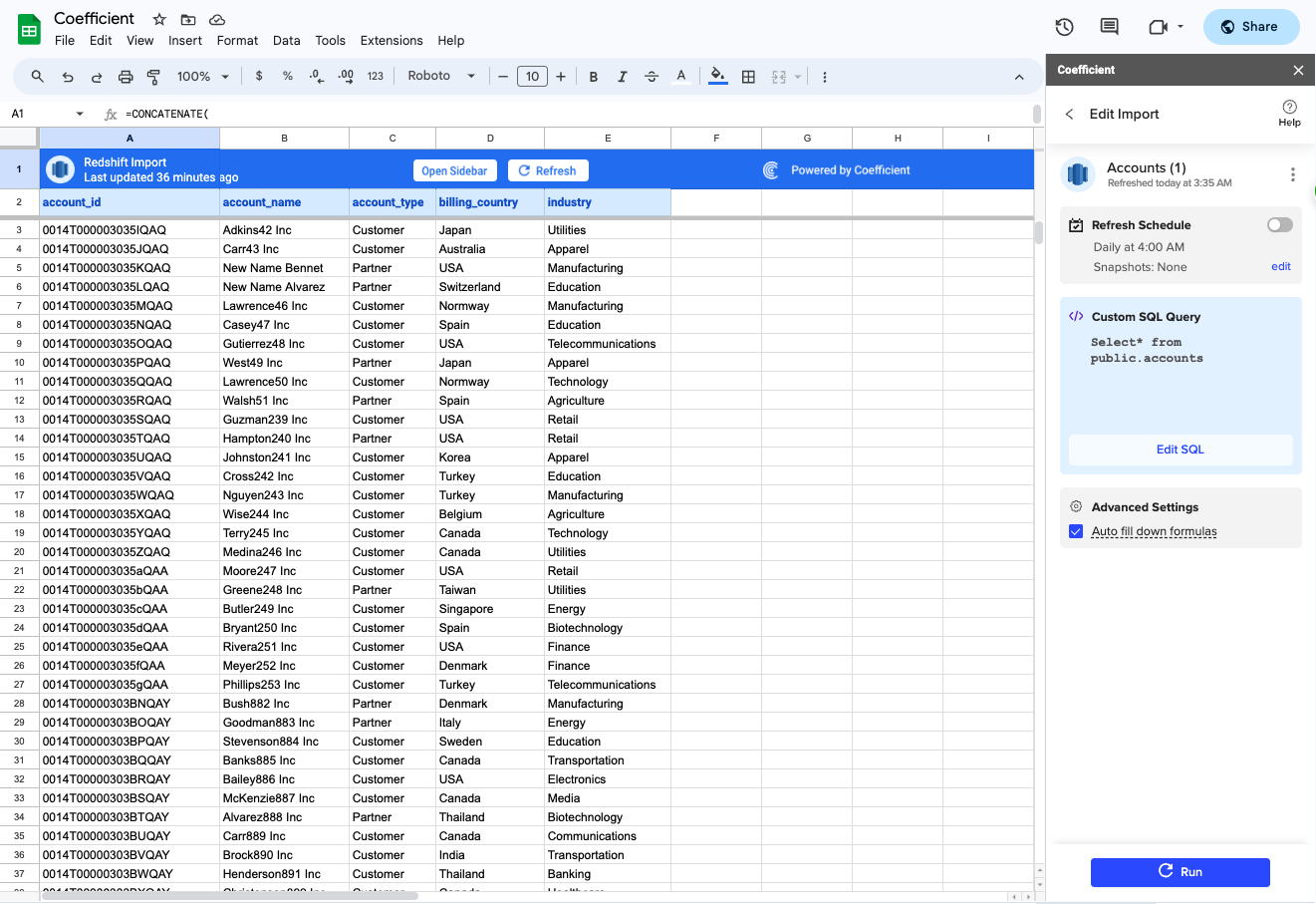Open the Insert menu
This screenshot has width=1316, height=904.
coord(185,41)
